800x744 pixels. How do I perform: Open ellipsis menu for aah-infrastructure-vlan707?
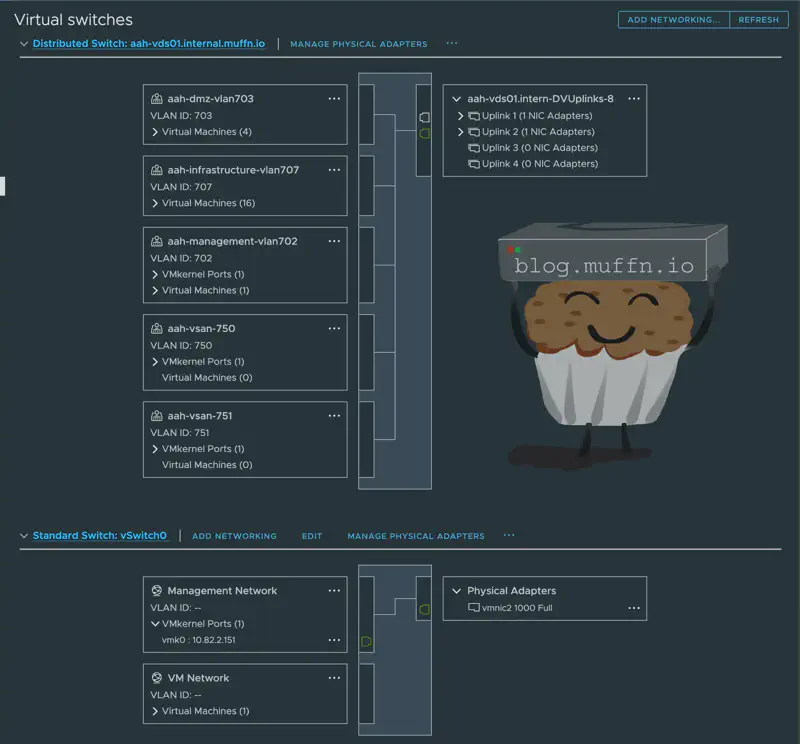pyautogui.click(x=334, y=170)
